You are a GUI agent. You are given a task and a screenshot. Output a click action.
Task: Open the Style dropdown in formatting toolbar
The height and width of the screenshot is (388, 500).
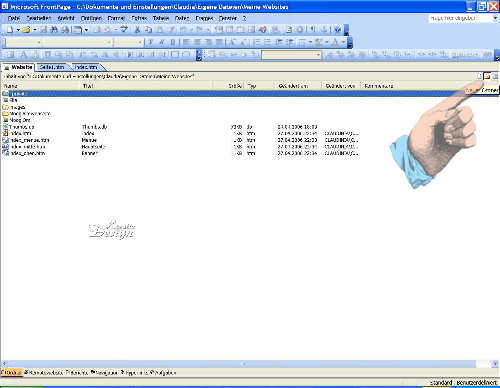23,42
